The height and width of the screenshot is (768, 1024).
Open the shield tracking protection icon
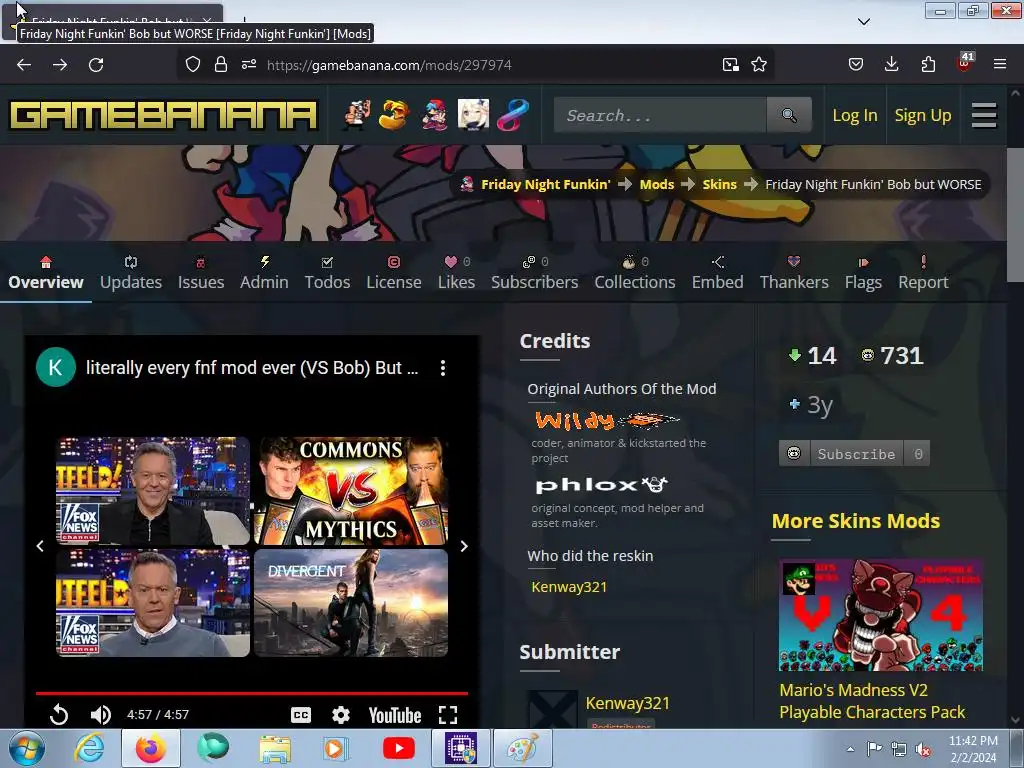coord(193,65)
